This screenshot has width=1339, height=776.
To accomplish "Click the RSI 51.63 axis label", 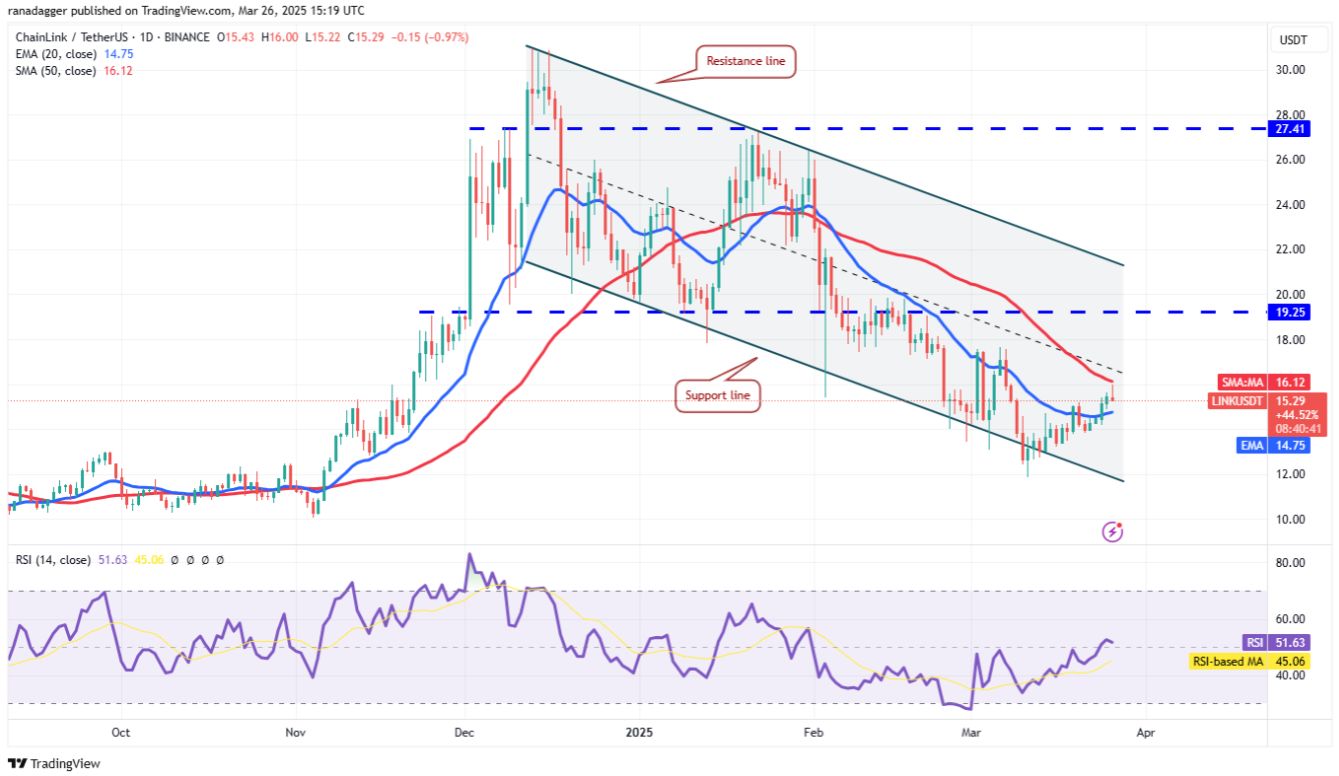I will click(1275, 643).
